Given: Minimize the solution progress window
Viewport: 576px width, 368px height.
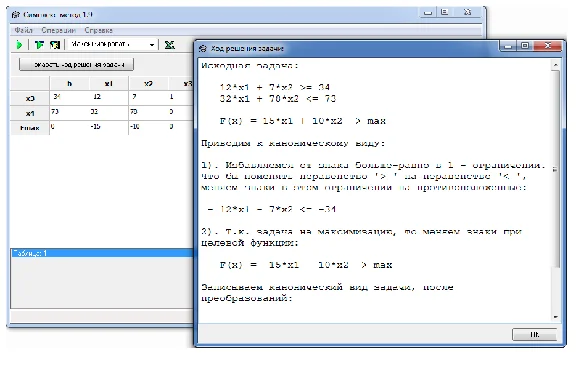Looking at the screenshot, I should 508,46.
